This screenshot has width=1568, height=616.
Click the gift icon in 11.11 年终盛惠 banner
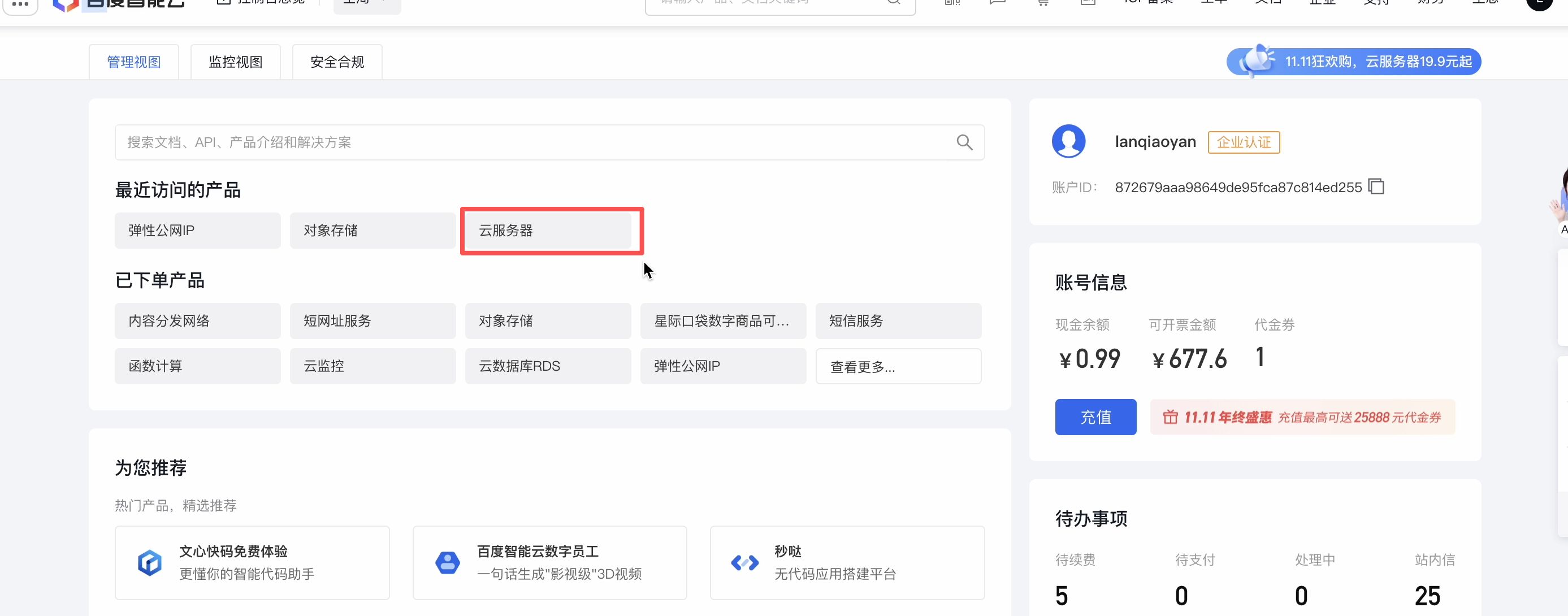(1170, 417)
